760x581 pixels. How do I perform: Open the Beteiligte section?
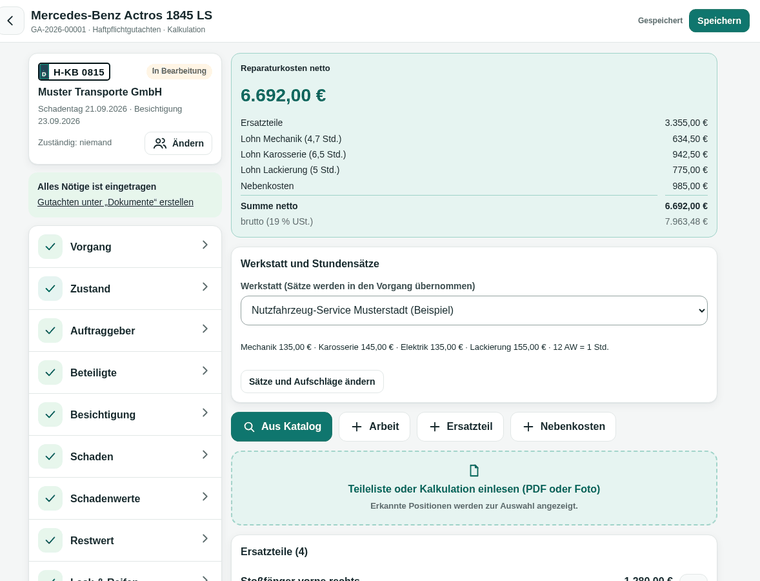pyautogui.click(x=125, y=373)
